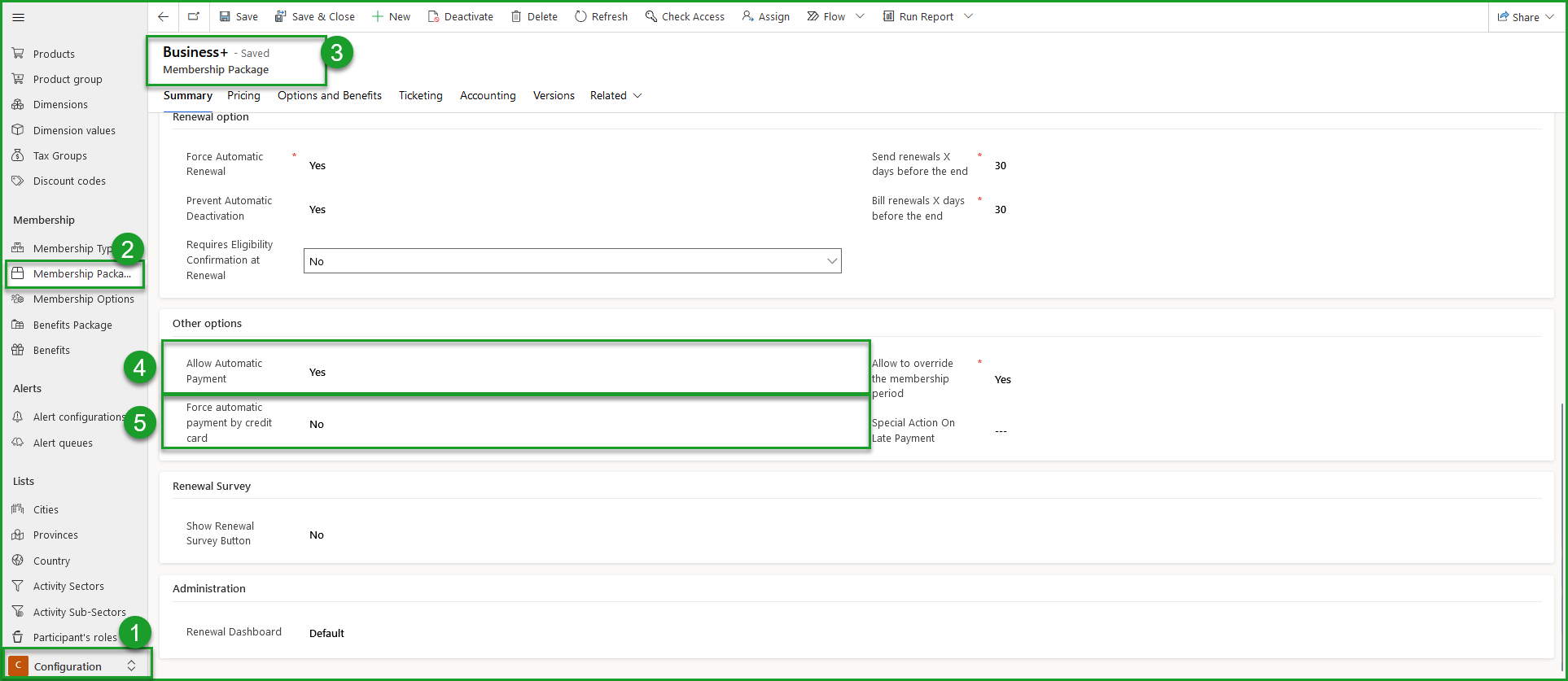The image size is (1568, 681).
Task: Click the Send renewals X days field
Action: (1001, 165)
